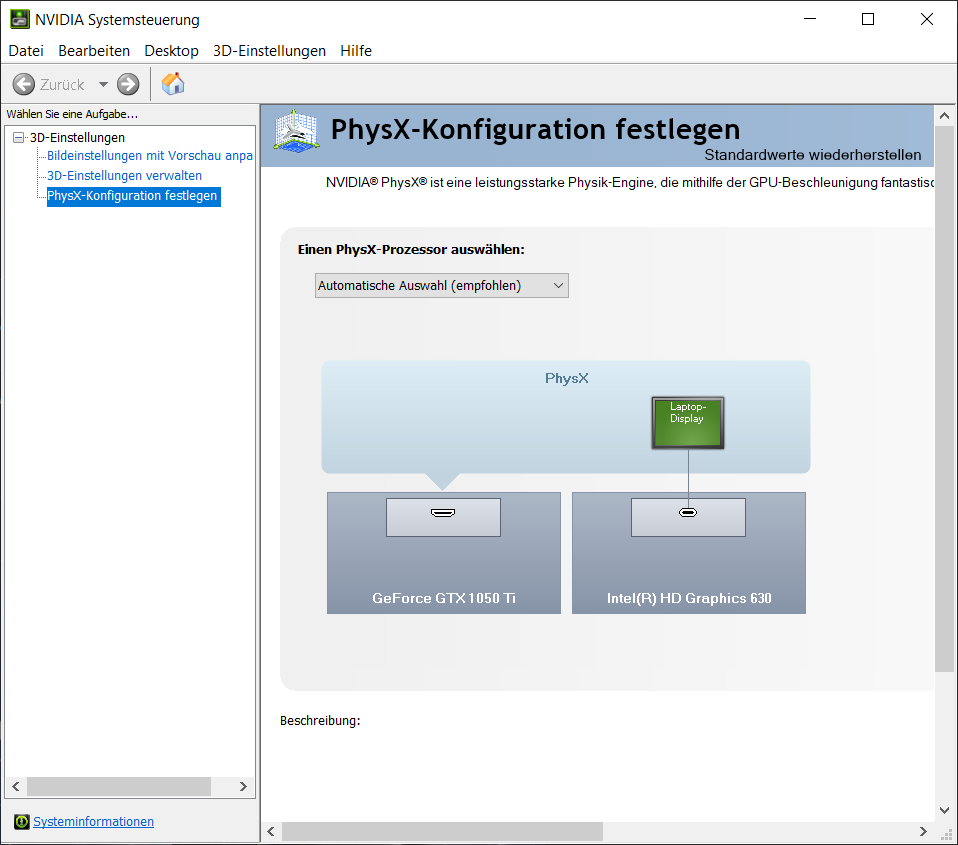
Task: Collapse the 3D-Einstellungen tree node
Action: tap(19, 137)
